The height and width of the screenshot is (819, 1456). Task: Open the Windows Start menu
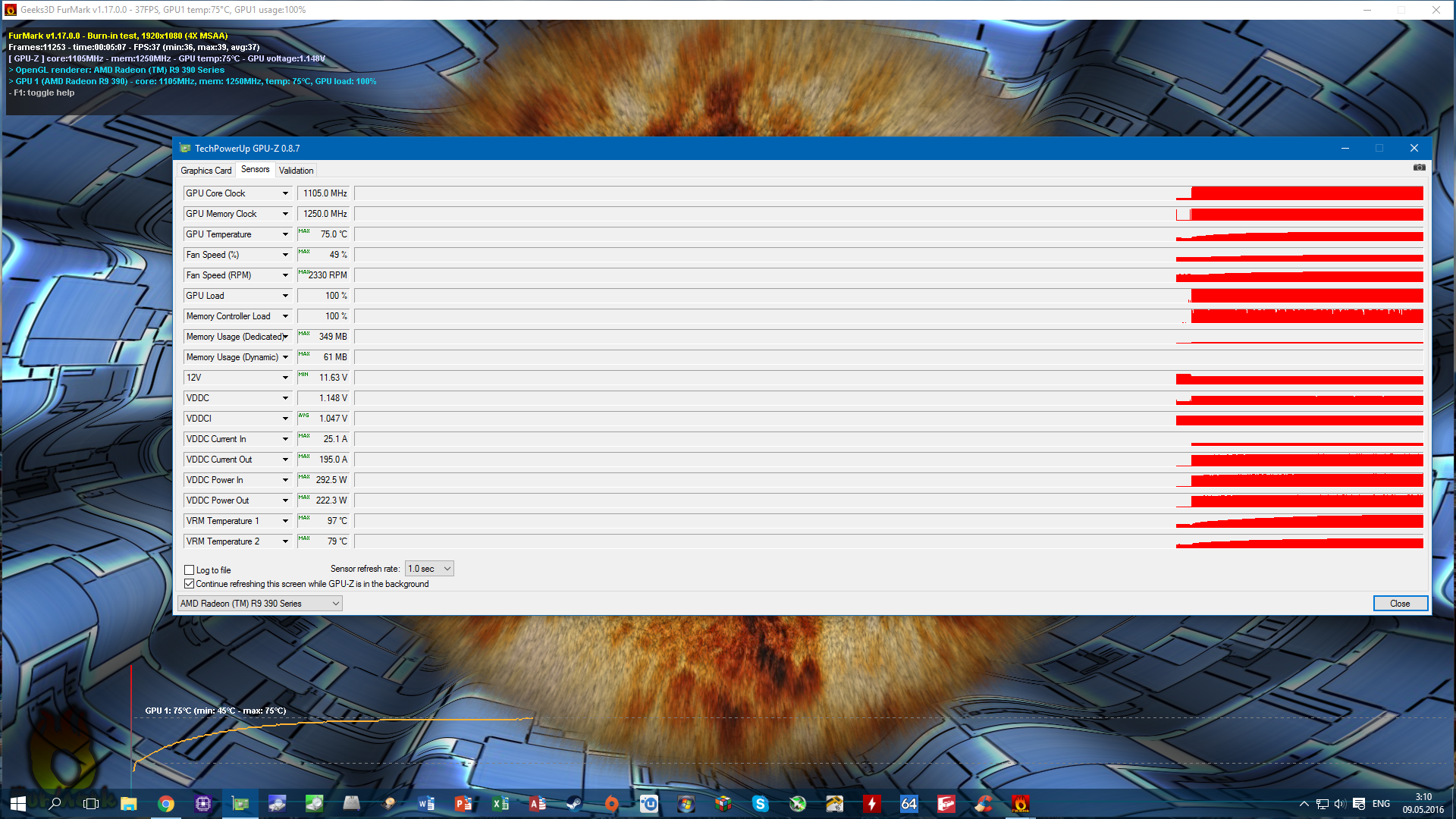coord(18,804)
